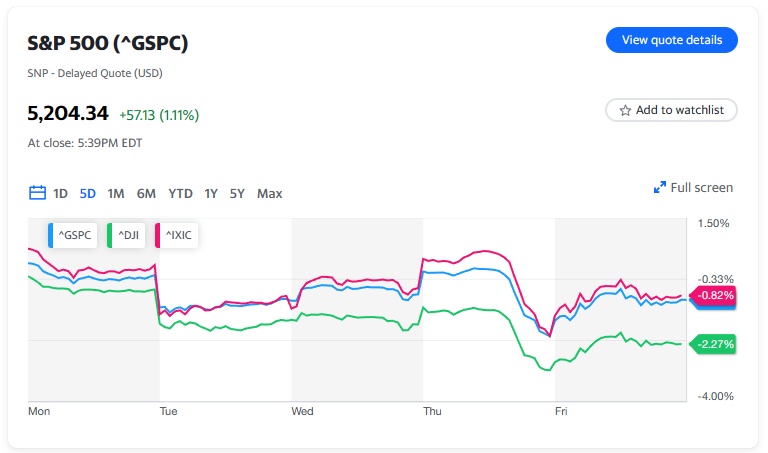Toggle the ^GSPC legend chip
The height and width of the screenshot is (453, 768).
[x=72, y=236]
